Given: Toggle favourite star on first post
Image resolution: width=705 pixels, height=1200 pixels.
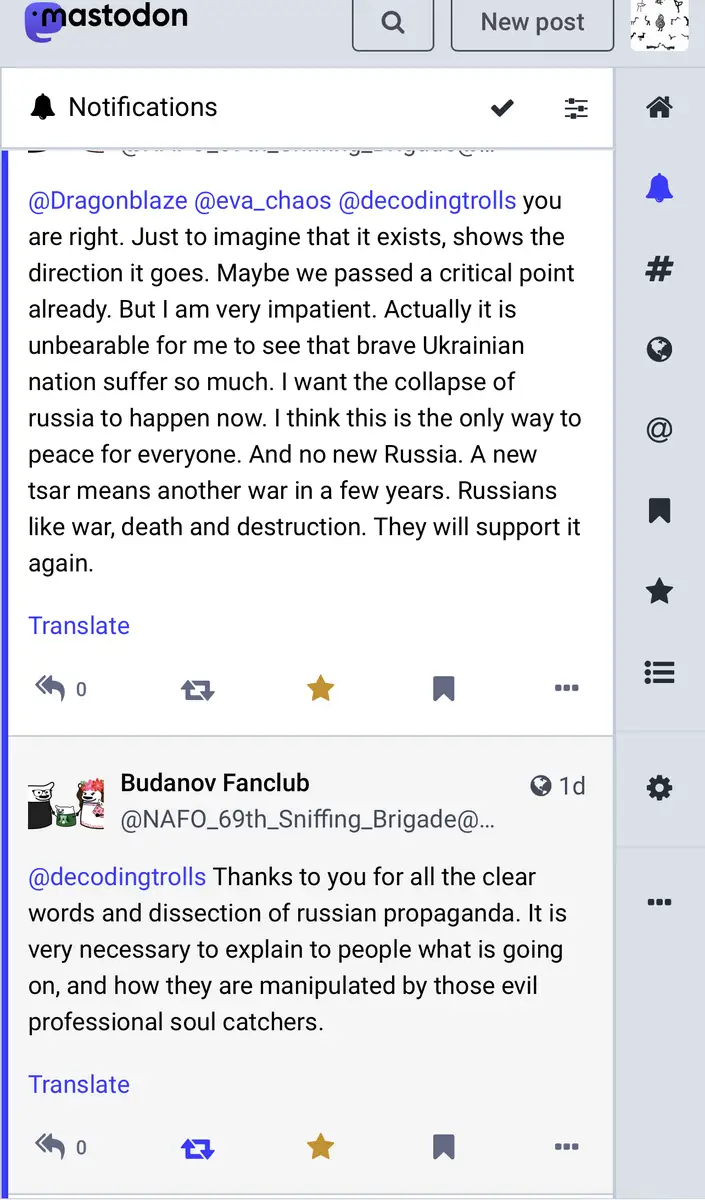Looking at the screenshot, I should [320, 688].
